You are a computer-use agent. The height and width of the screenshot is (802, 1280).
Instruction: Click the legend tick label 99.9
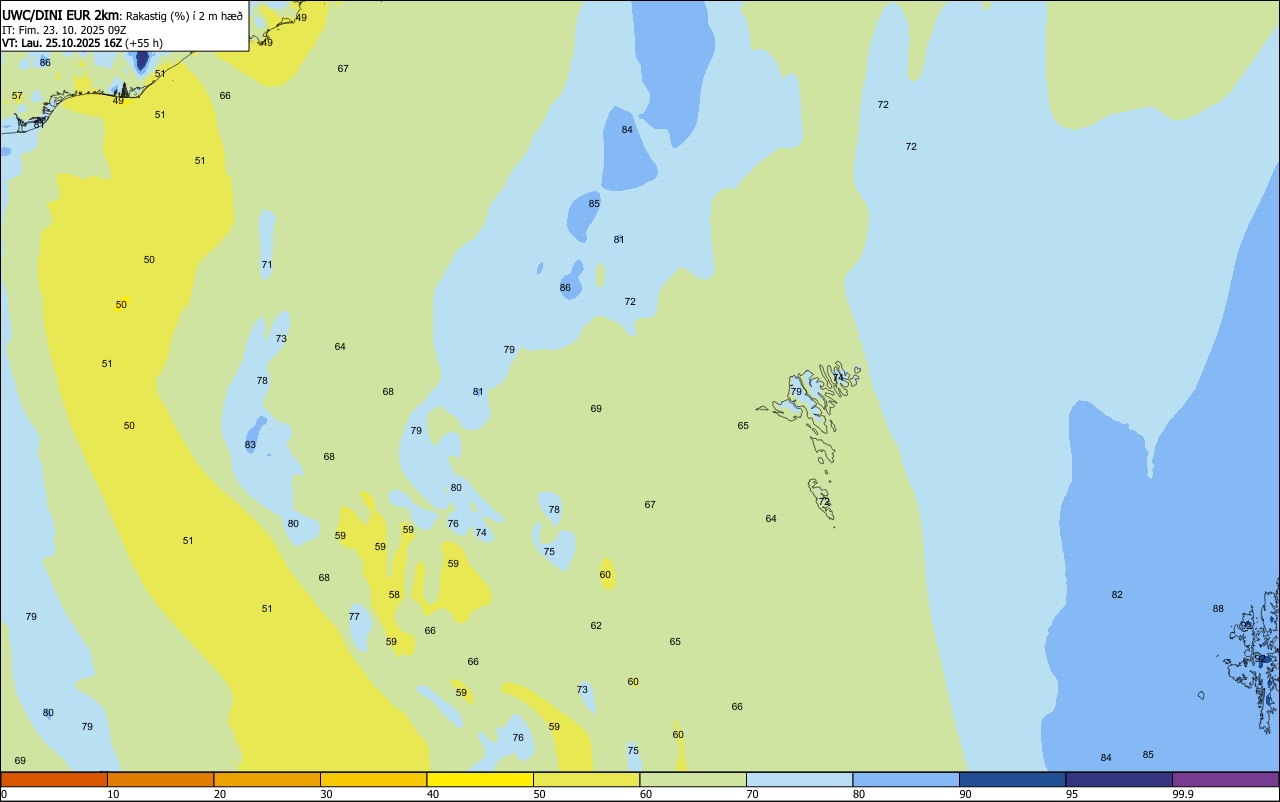[x=1183, y=794]
